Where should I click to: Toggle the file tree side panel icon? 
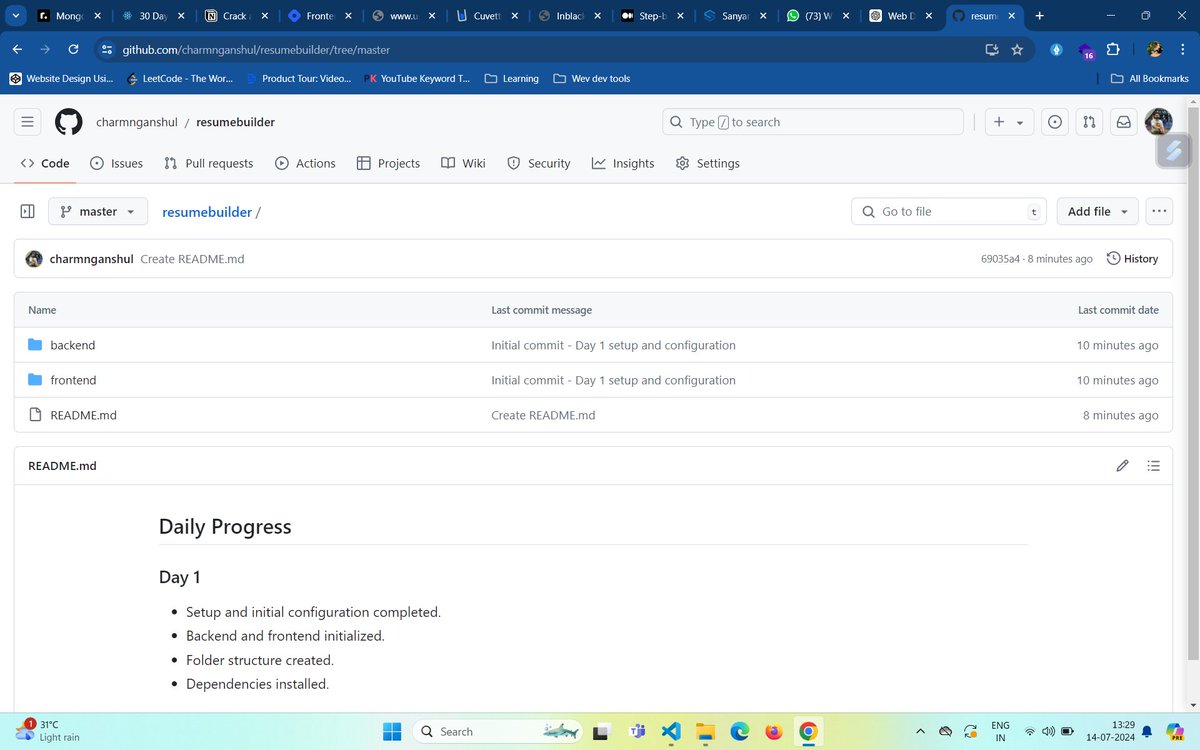point(28,211)
